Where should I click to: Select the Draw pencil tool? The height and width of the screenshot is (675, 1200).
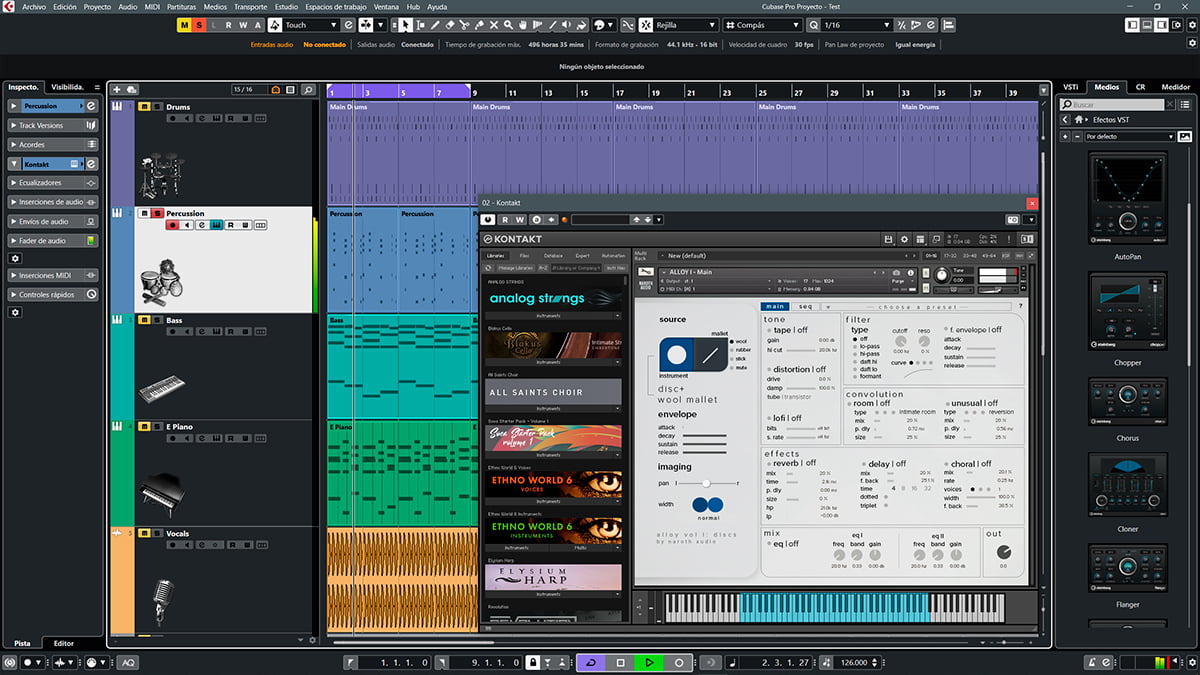[x=435, y=25]
